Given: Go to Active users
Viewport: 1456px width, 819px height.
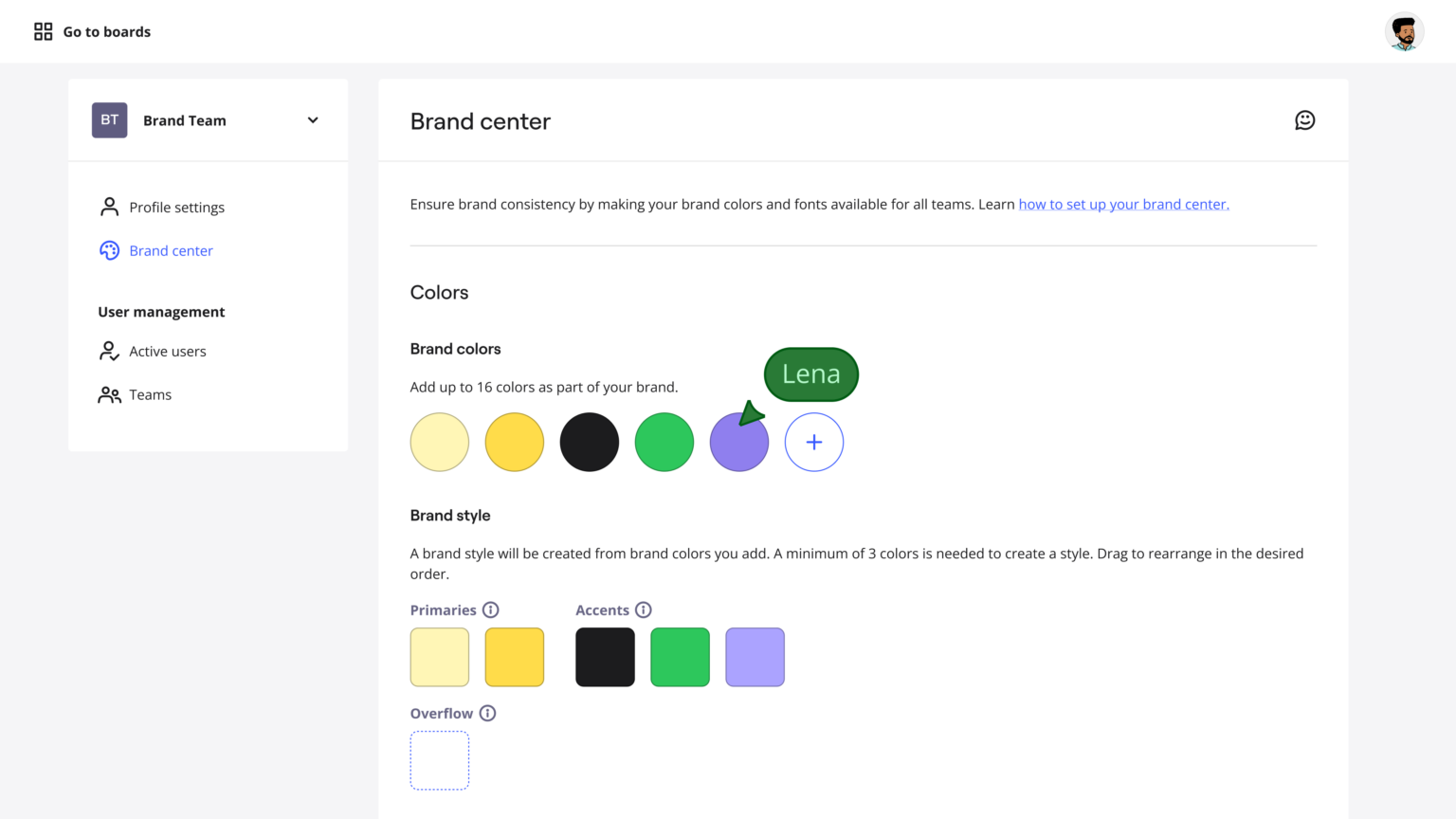Looking at the screenshot, I should pos(167,352).
